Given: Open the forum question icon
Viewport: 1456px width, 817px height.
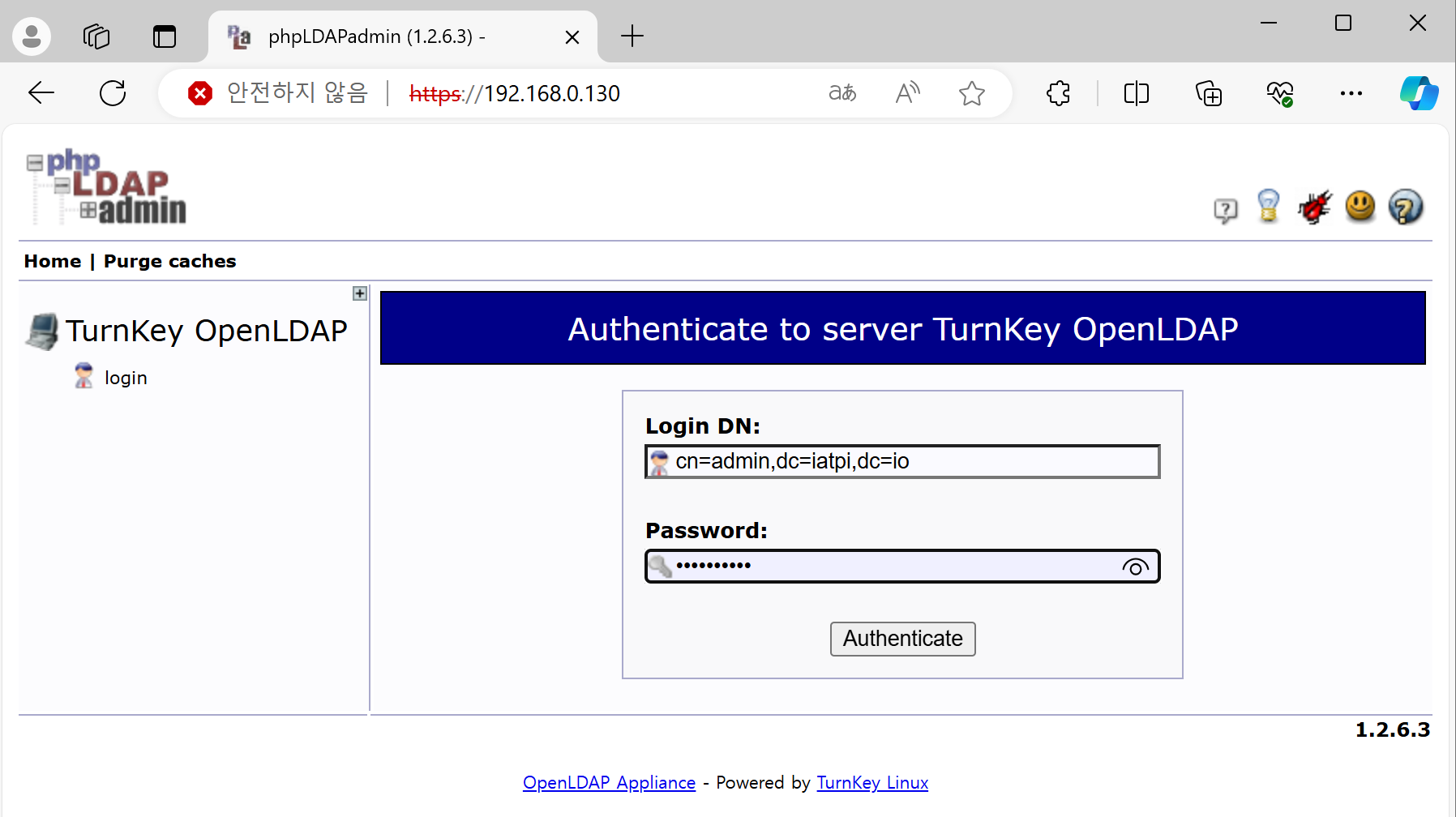Looking at the screenshot, I should click(1225, 210).
